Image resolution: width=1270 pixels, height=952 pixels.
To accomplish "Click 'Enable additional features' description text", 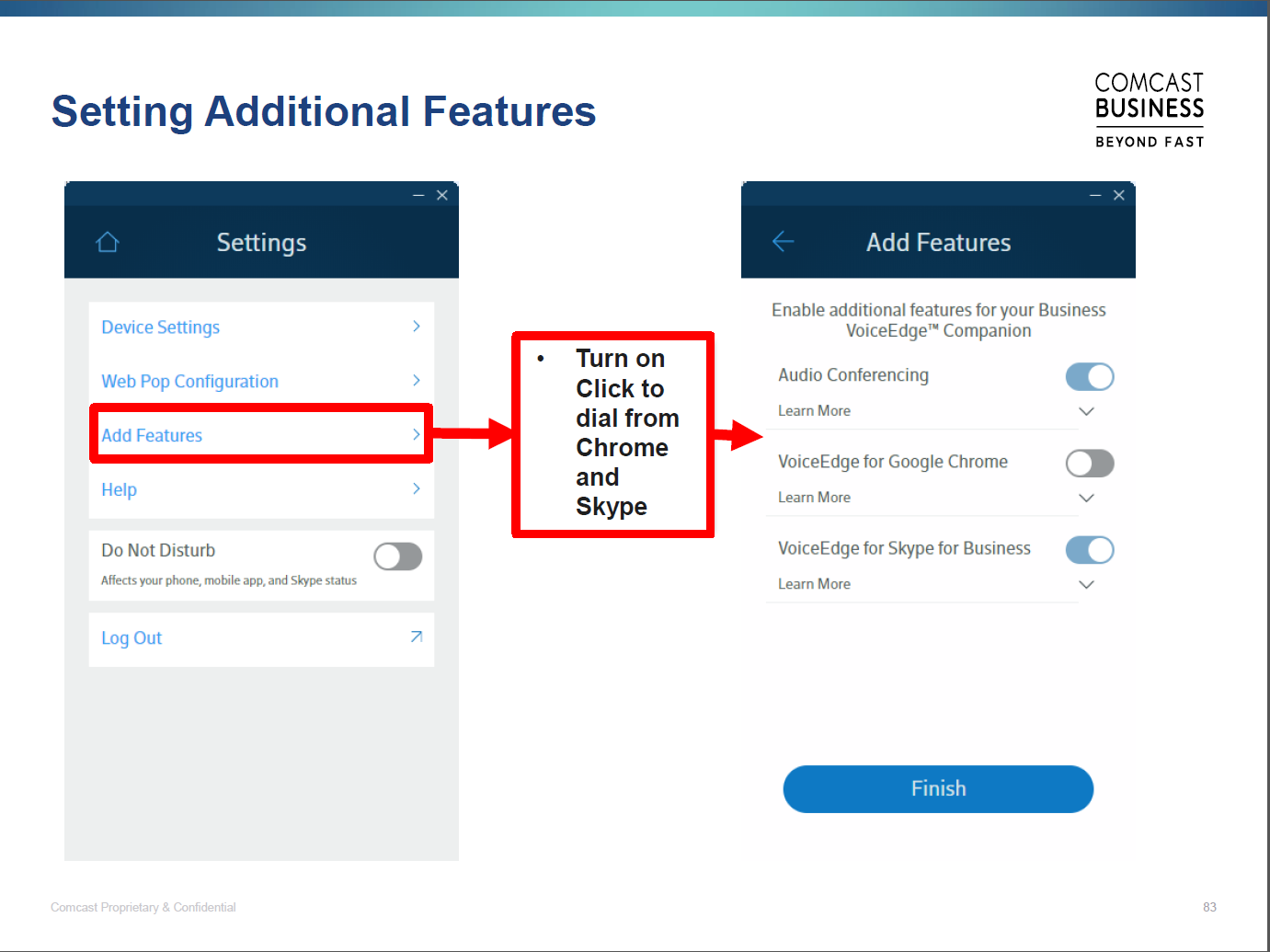I will point(938,320).
